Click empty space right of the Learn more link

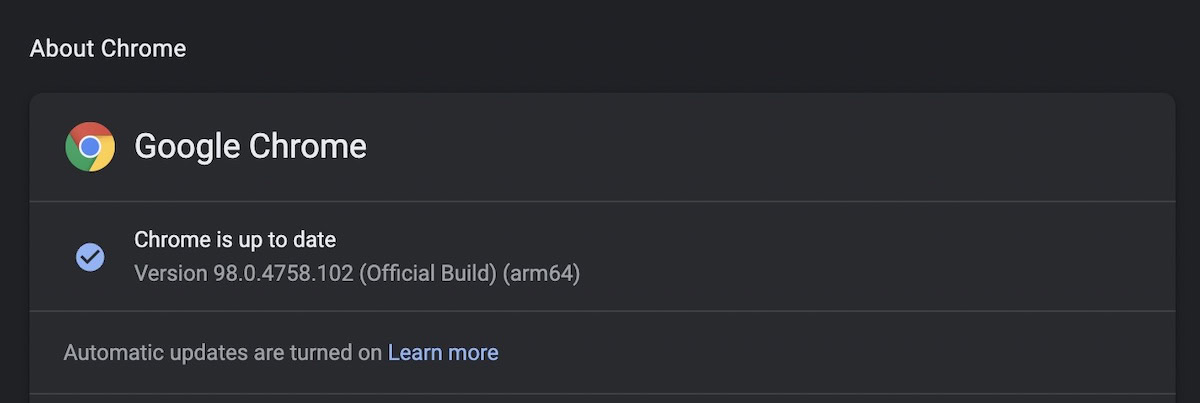800,352
